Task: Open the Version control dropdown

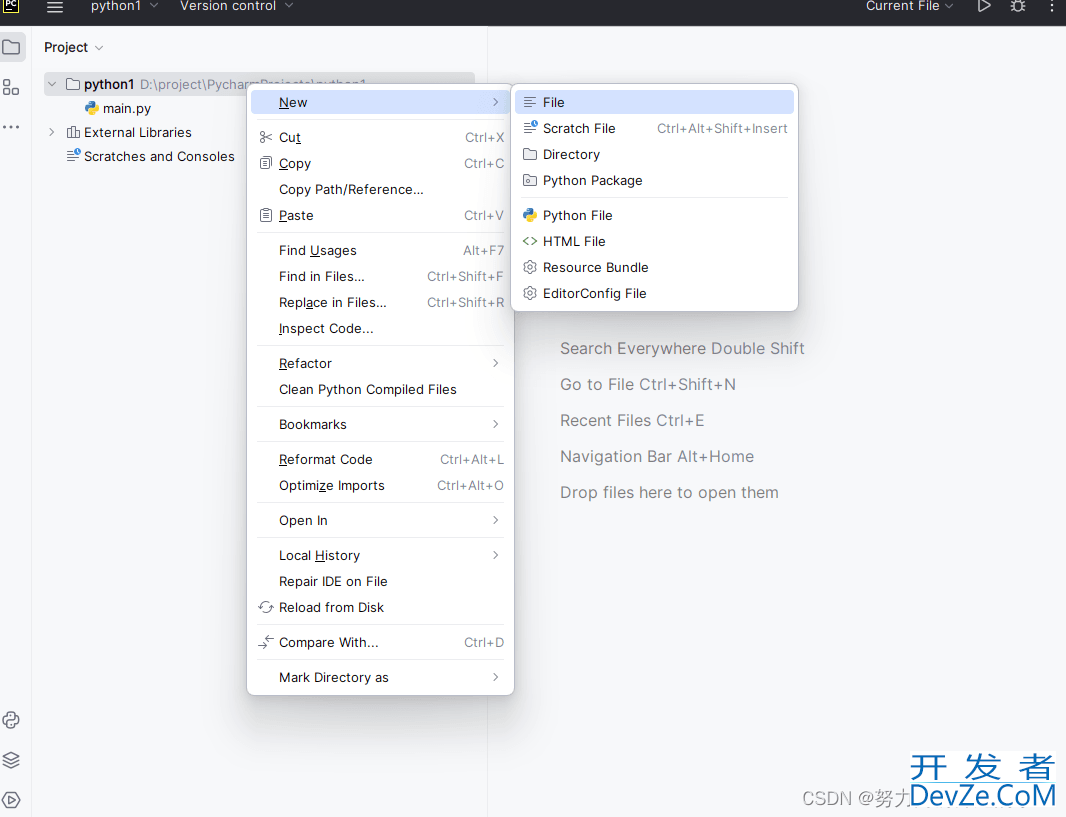Action: 237,6
